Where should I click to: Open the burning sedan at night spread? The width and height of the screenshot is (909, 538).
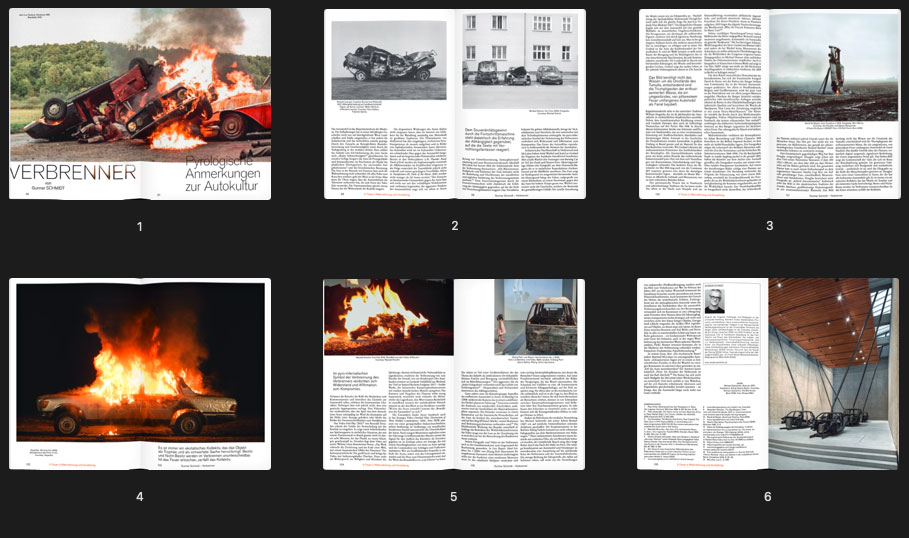tap(139, 374)
